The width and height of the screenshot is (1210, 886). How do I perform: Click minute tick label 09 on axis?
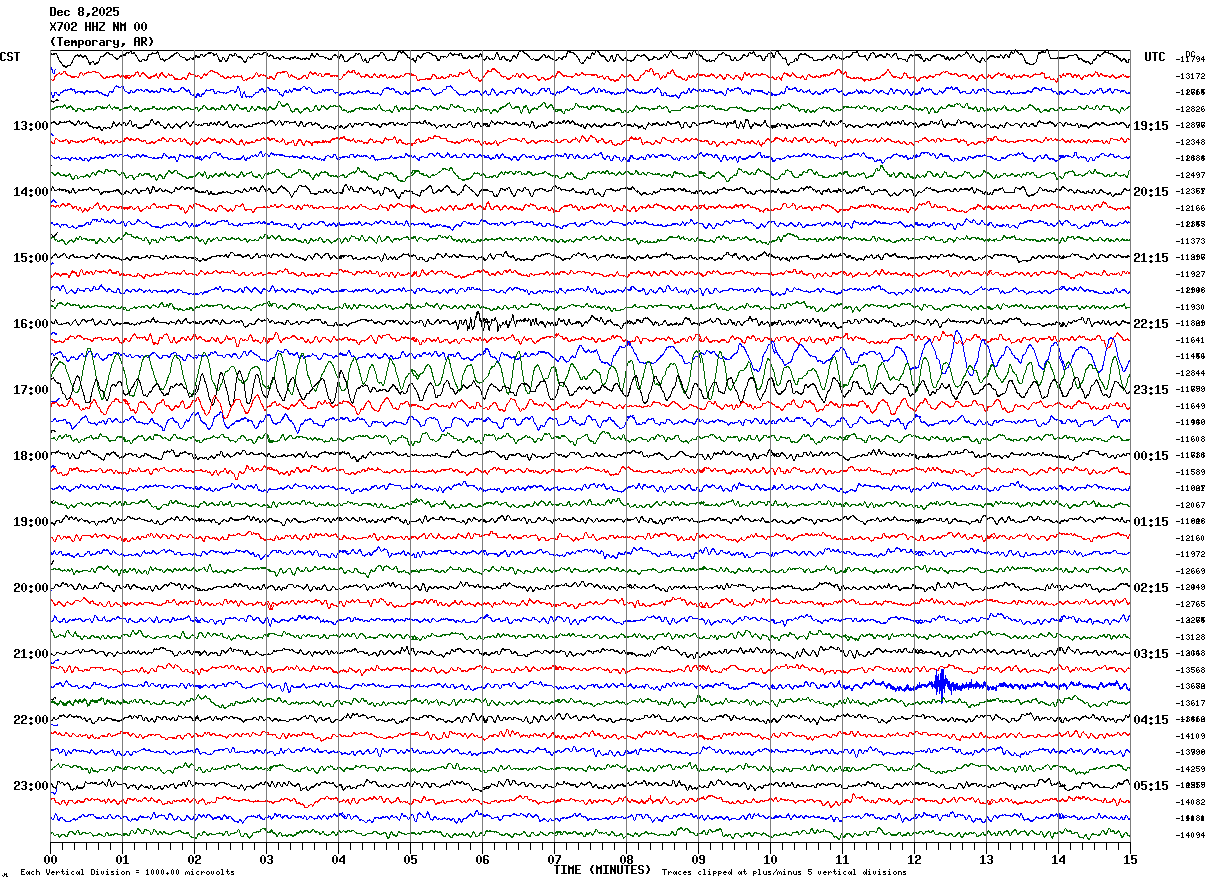(x=698, y=859)
